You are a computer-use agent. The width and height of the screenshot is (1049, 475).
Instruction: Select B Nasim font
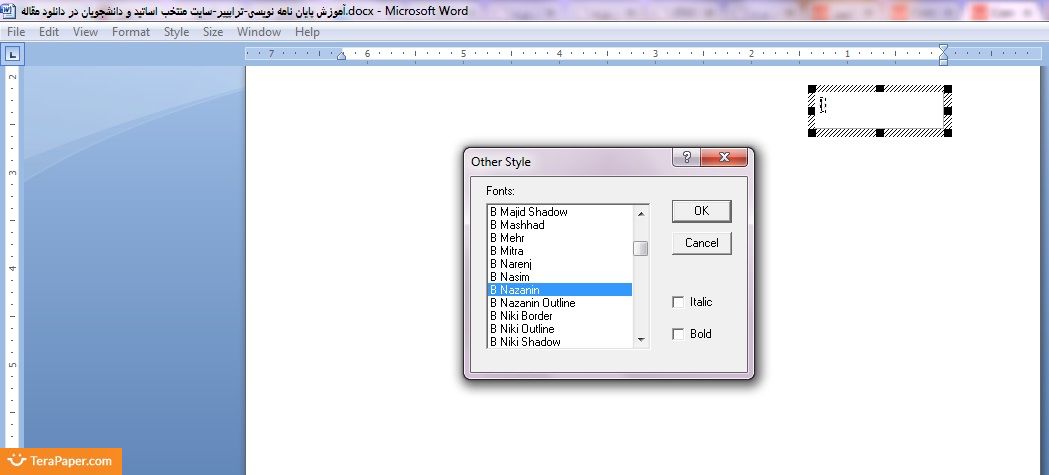tap(560, 277)
